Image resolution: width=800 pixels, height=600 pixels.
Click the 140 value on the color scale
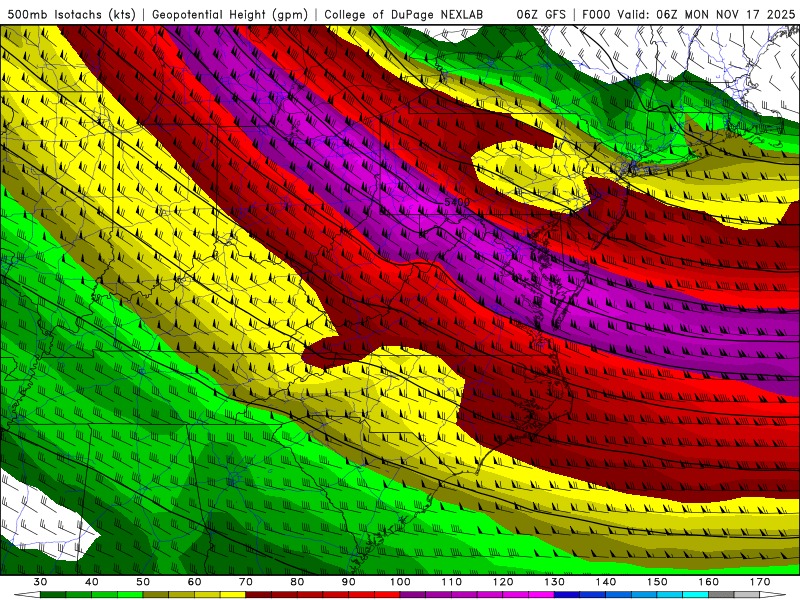click(606, 582)
